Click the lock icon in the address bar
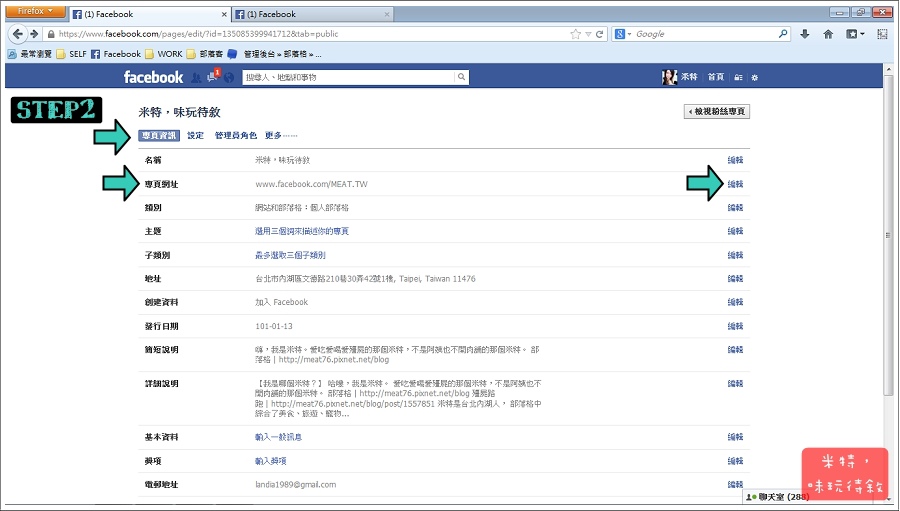Screen dimensions: 900x511 pos(51,34)
